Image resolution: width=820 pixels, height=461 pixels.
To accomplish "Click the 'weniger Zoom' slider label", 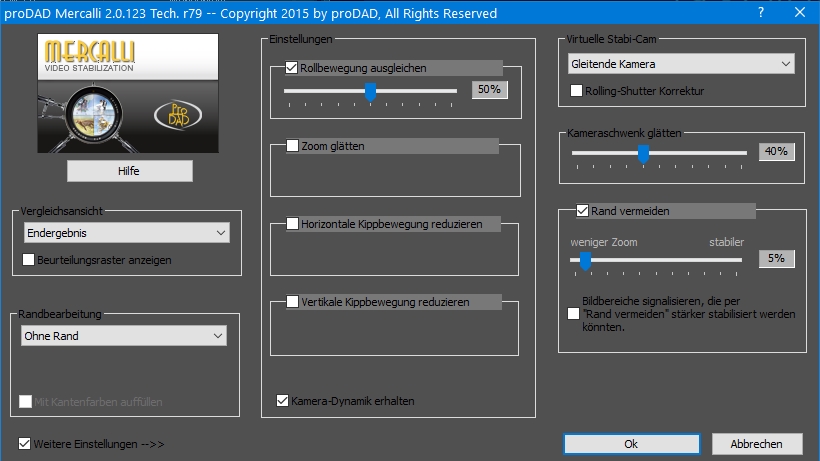I will click(x=603, y=242).
